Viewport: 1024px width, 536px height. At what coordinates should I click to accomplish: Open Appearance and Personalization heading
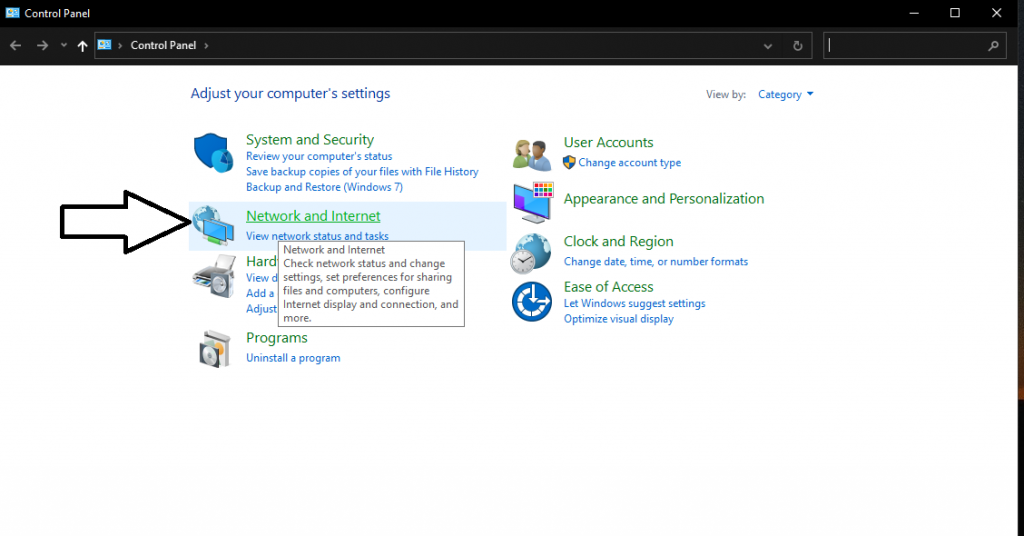tap(664, 199)
